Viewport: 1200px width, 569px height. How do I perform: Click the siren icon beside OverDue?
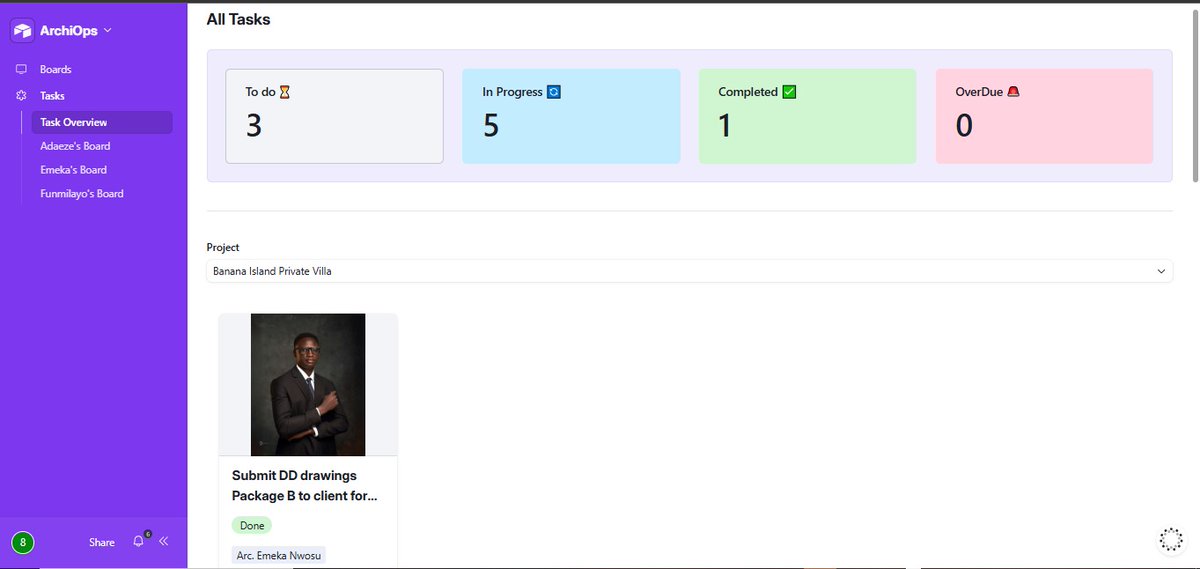click(1013, 92)
